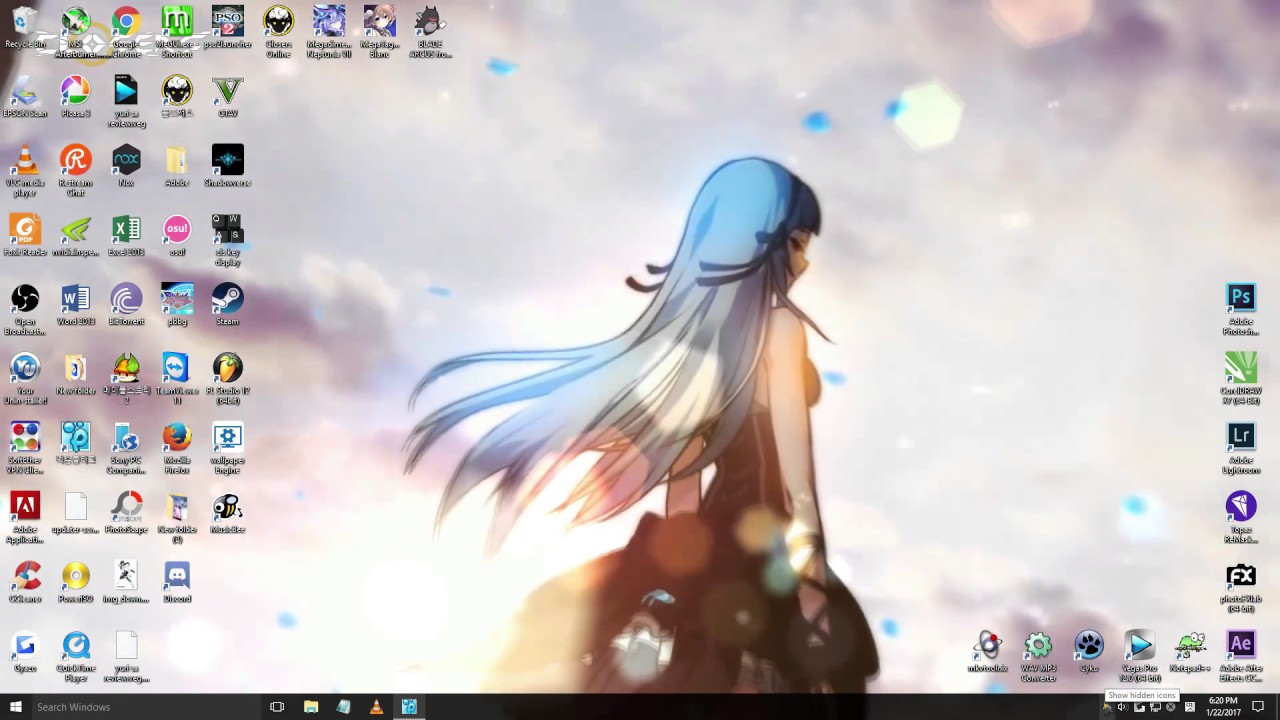Click the Search Windows box
1280x720 pixels.
click(146, 707)
